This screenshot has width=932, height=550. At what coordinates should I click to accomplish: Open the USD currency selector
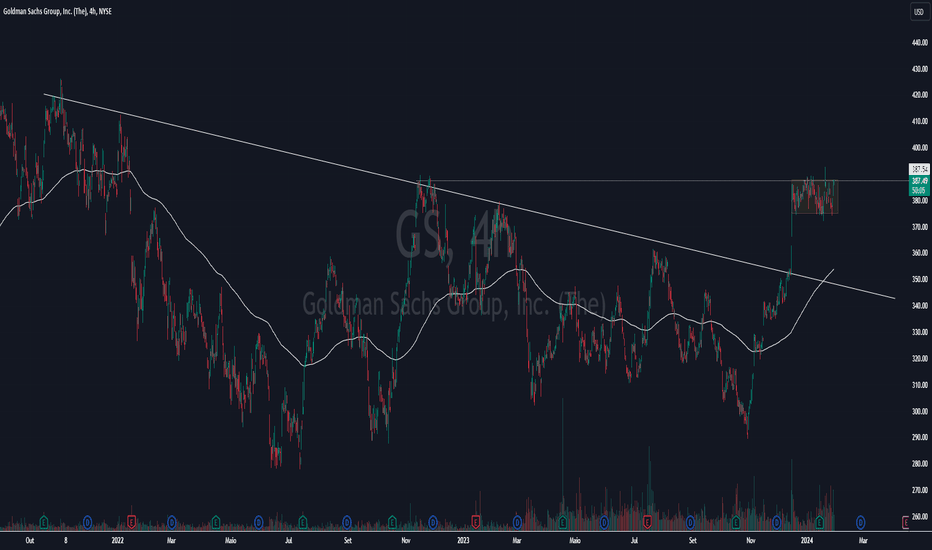917,12
